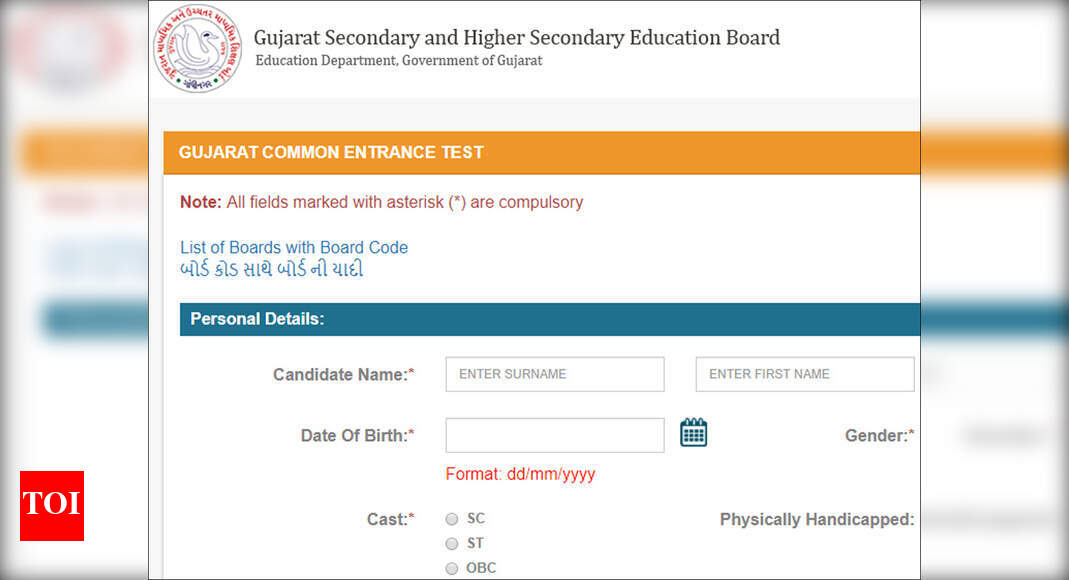Open the Gujarati board list link
Screen dimensions: 1069x580
point(271,269)
